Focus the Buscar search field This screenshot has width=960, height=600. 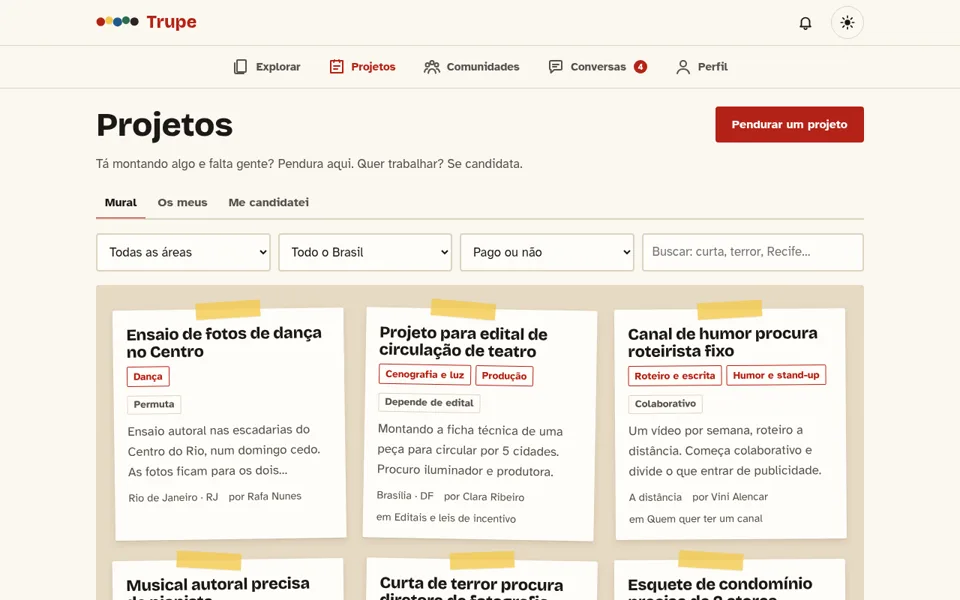pyautogui.click(x=752, y=252)
